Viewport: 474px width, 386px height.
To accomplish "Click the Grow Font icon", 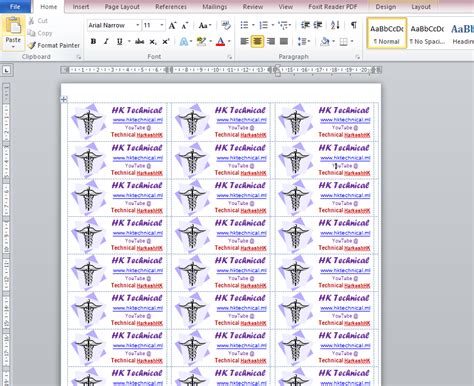I will tap(172, 25).
